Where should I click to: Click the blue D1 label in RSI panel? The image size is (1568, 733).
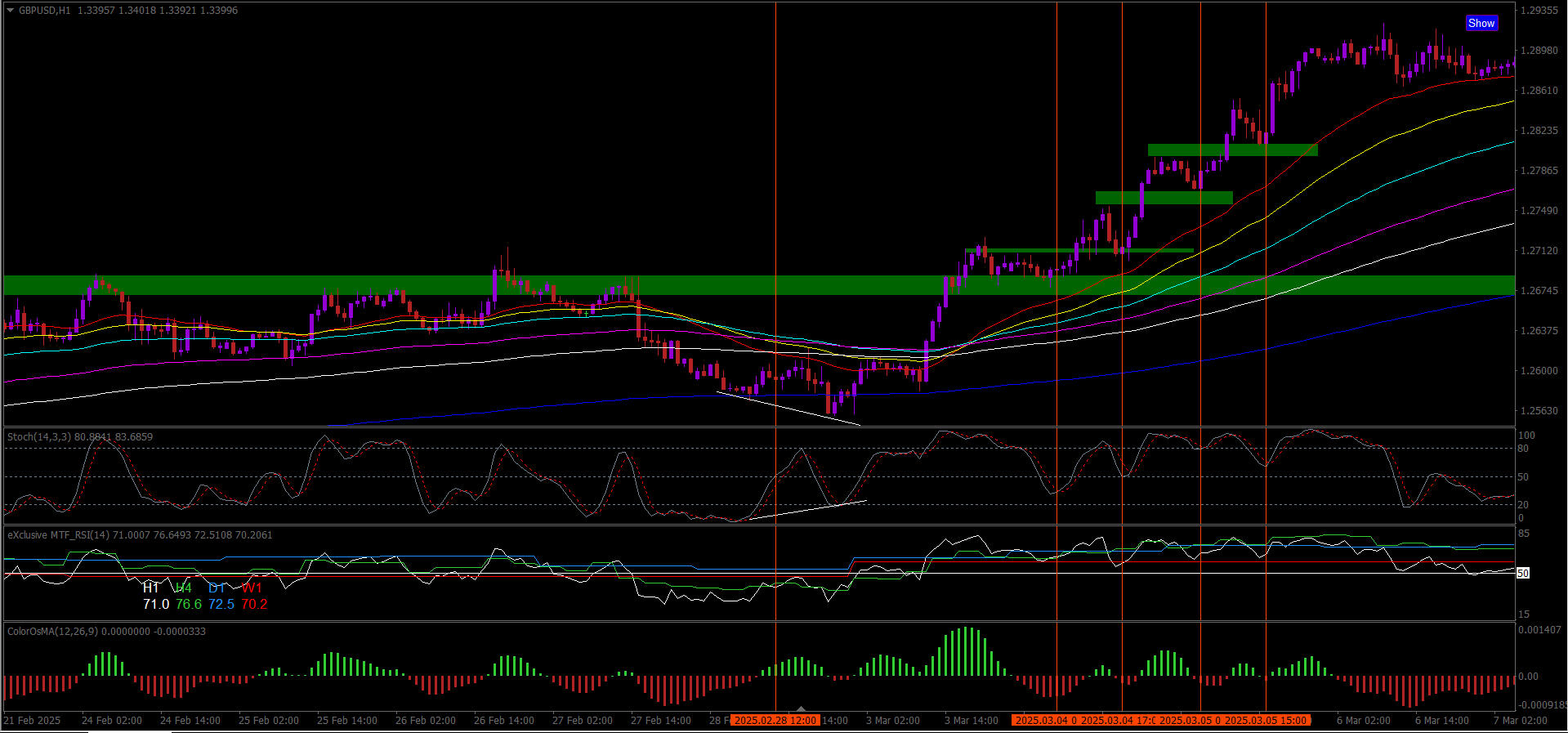click(217, 588)
